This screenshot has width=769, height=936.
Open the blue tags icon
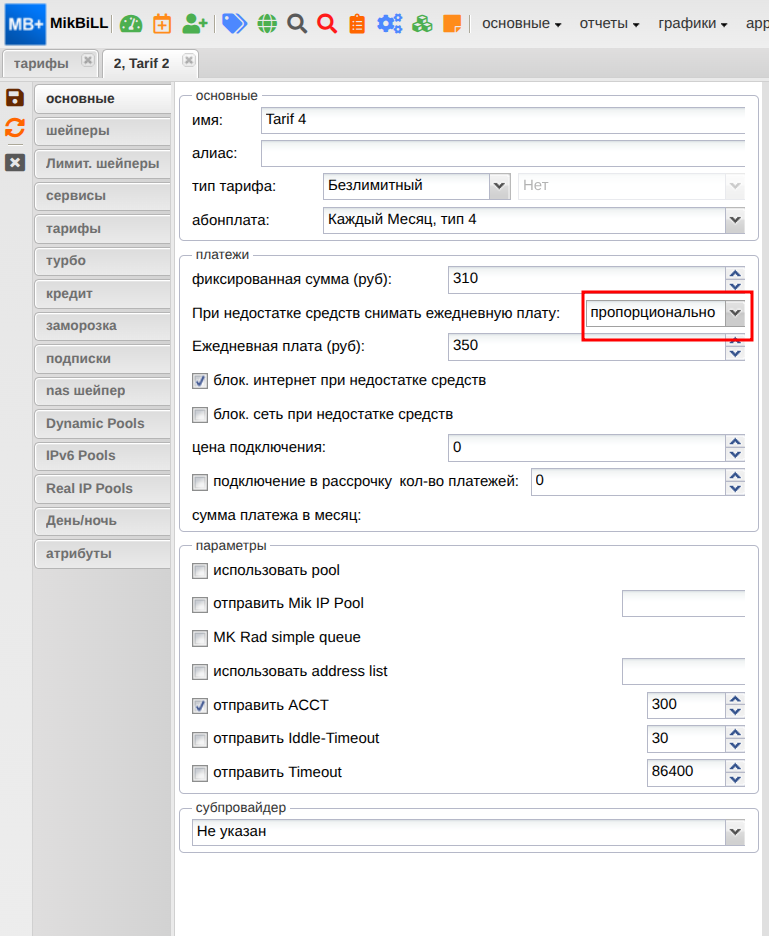(x=234, y=24)
